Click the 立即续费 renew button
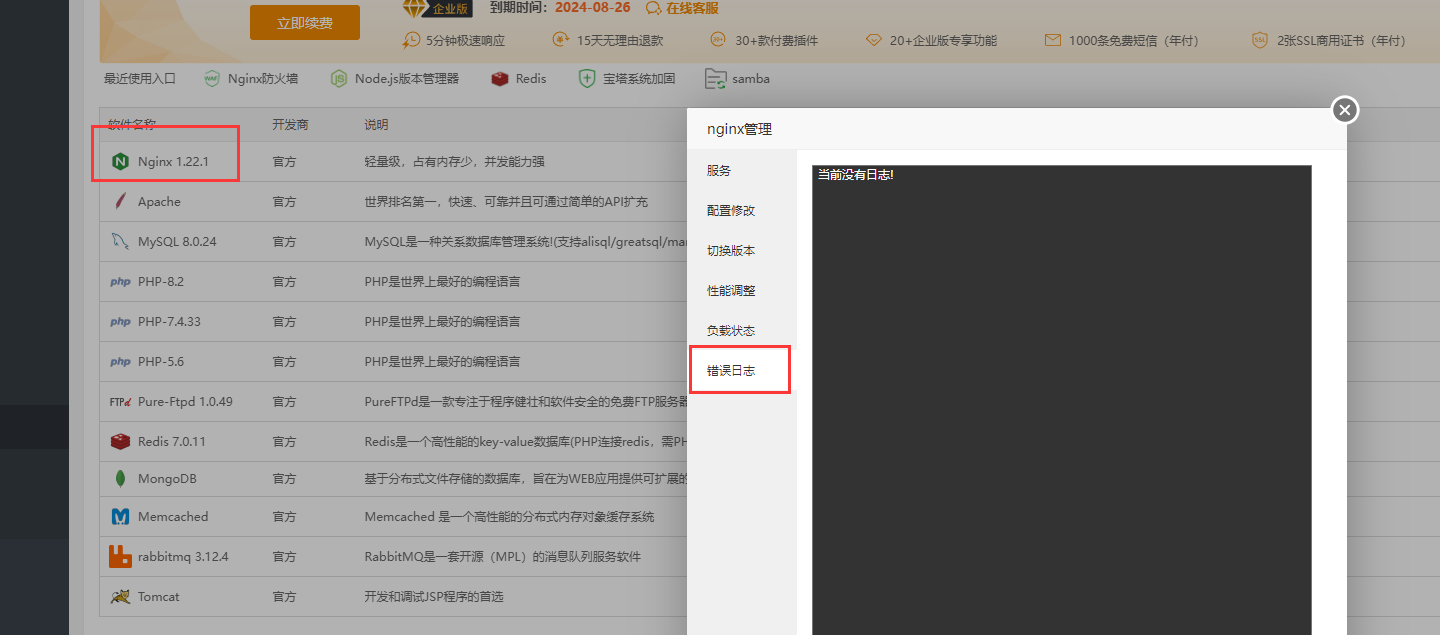Viewport: 1440px width, 635px height. pyautogui.click(x=305, y=23)
